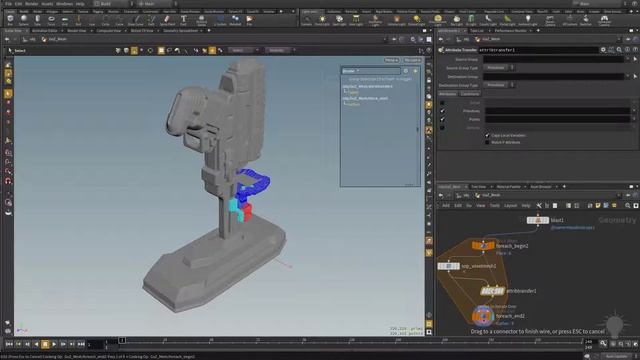This screenshot has width=640, height=360.
Task: Open network editor find magnifier
Action: (628, 206)
